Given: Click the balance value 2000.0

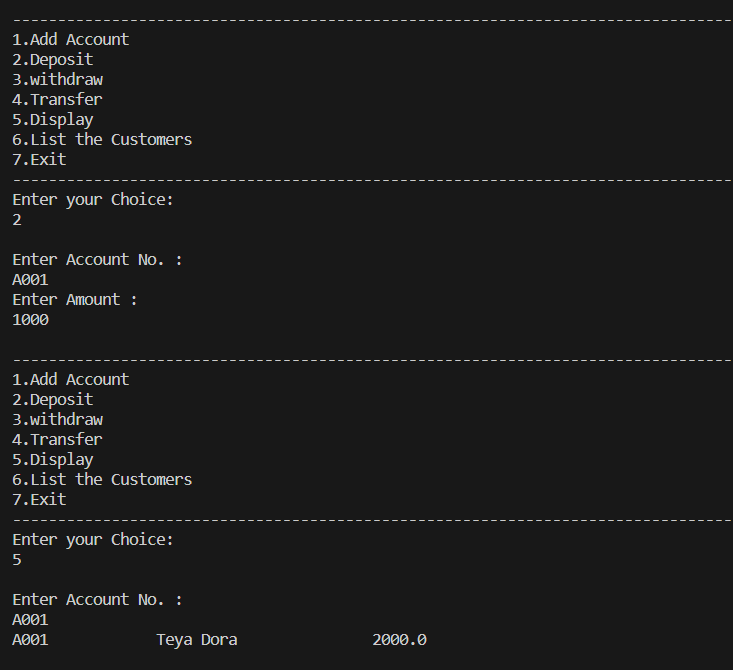Looking at the screenshot, I should [x=400, y=640].
